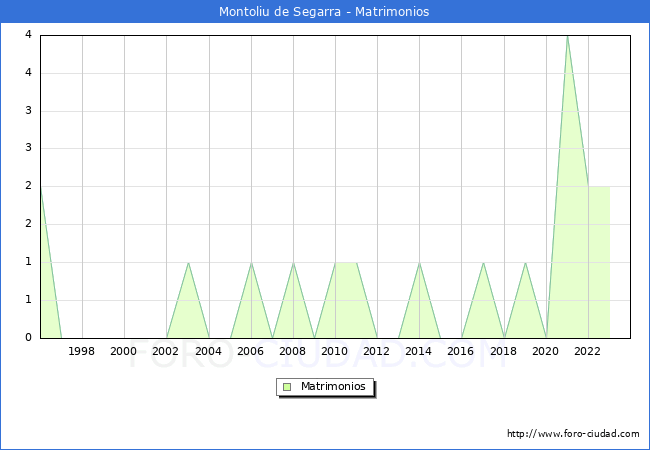
Task: Click the chart title Montoliu de Segarra - Matrimonios
Action: (324, 12)
